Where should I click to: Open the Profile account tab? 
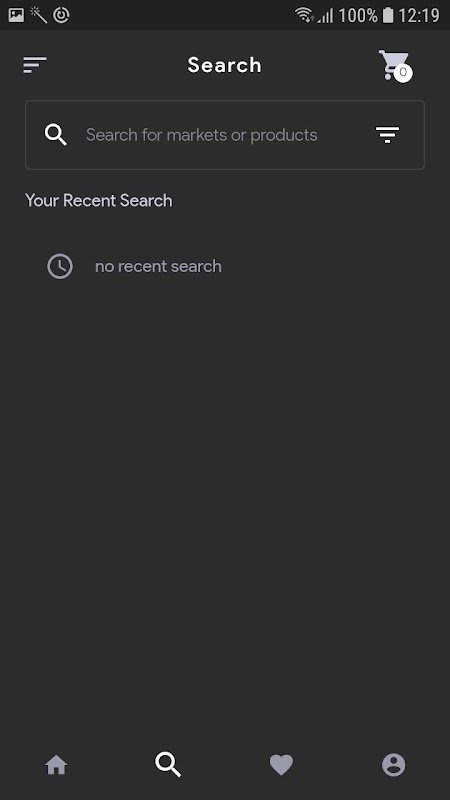pos(393,765)
